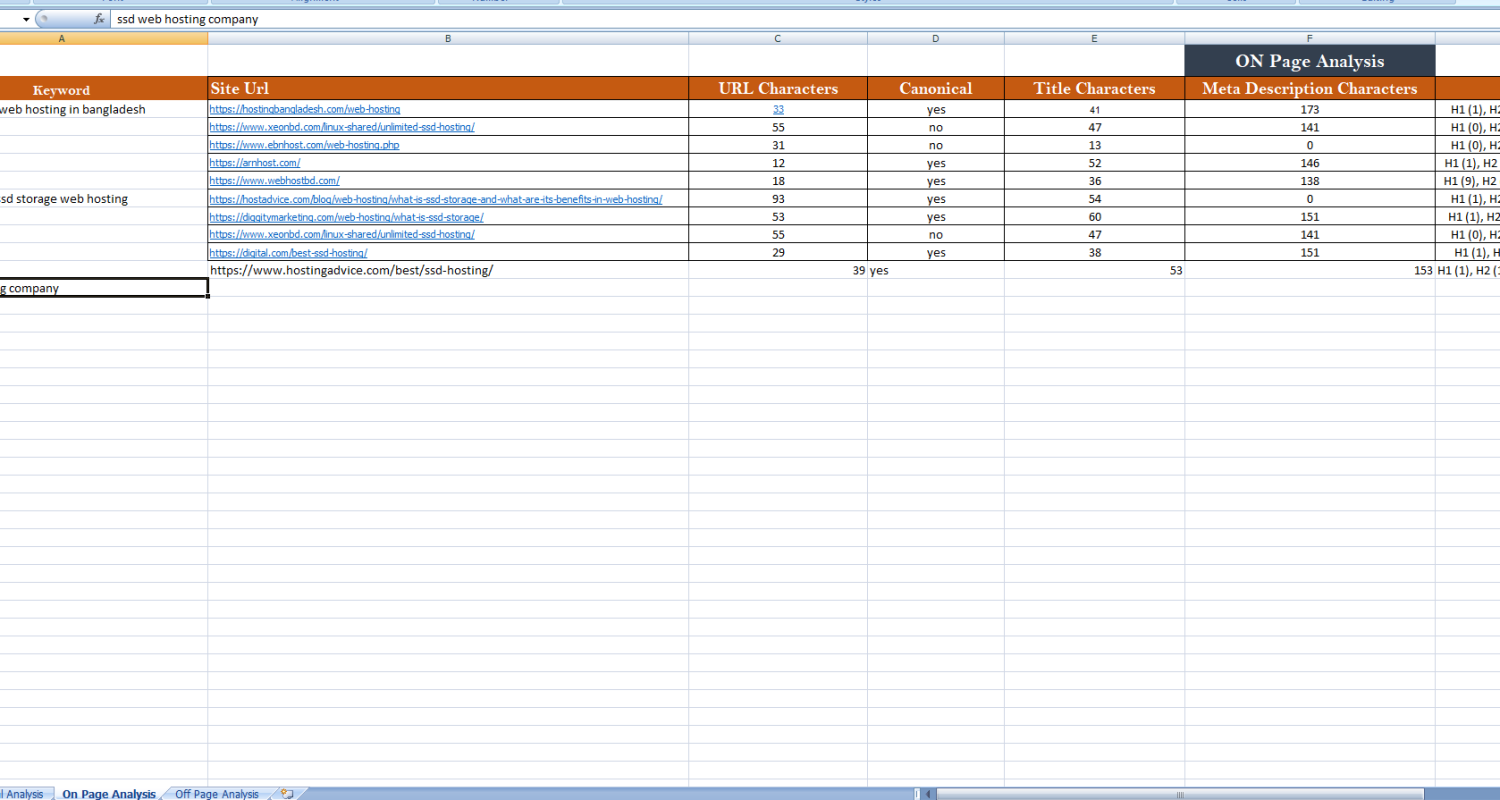The image size is (1500, 800).
Task: Select column E header
Action: [x=1094, y=38]
